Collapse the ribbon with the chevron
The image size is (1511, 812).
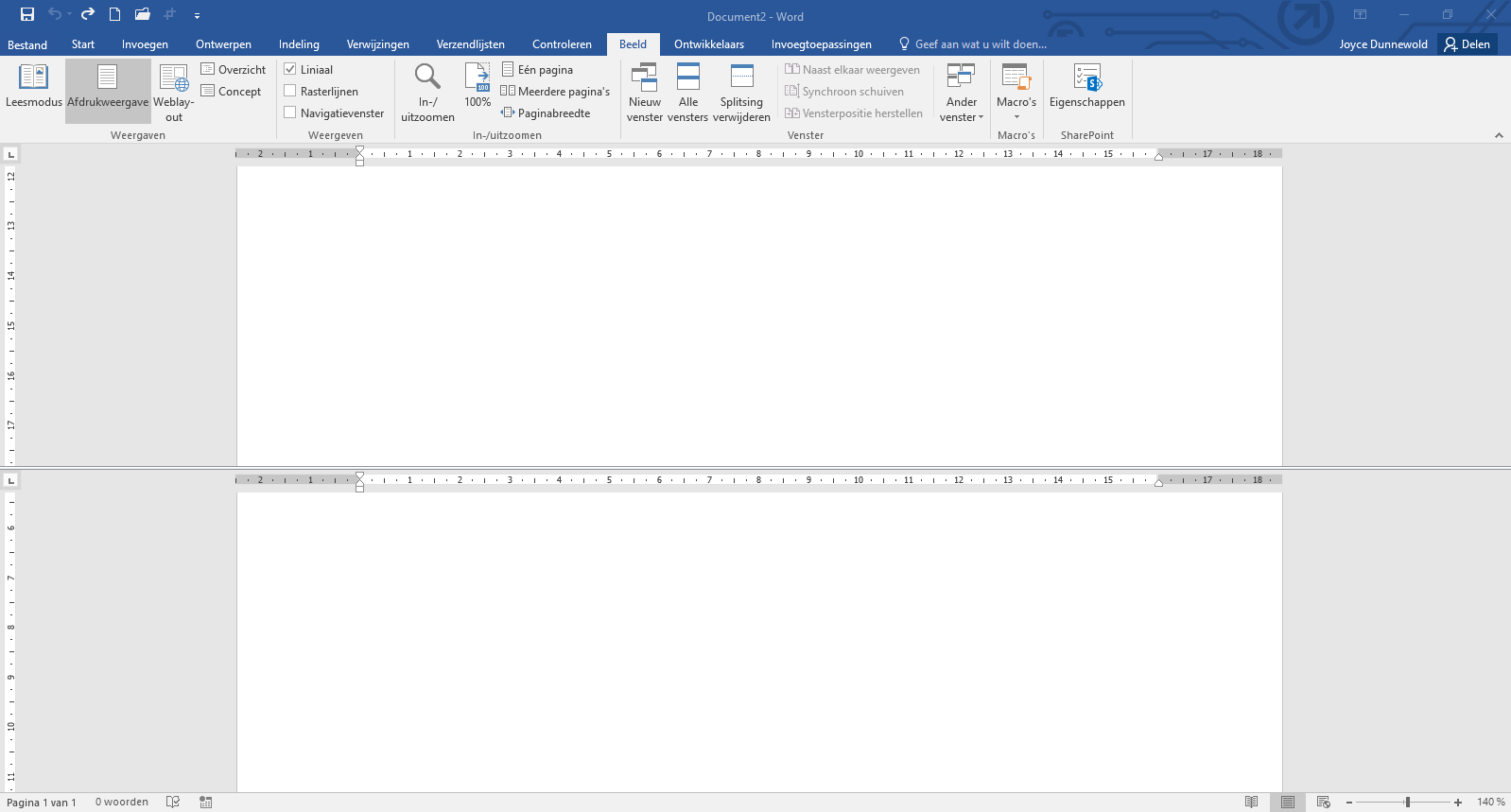[x=1499, y=135]
